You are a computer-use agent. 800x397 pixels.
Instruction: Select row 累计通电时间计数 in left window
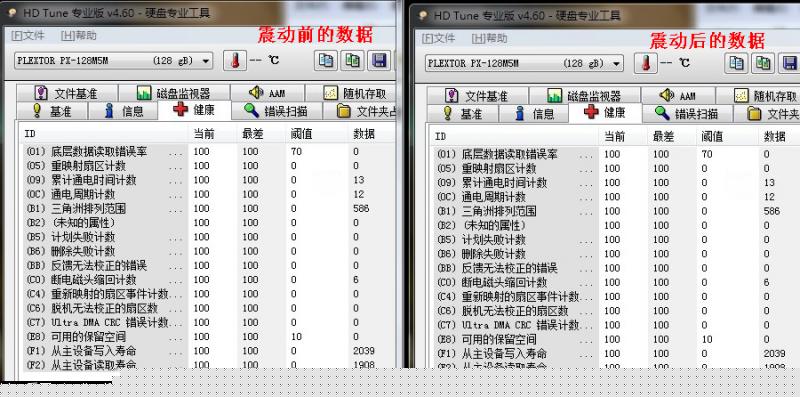pos(208,180)
